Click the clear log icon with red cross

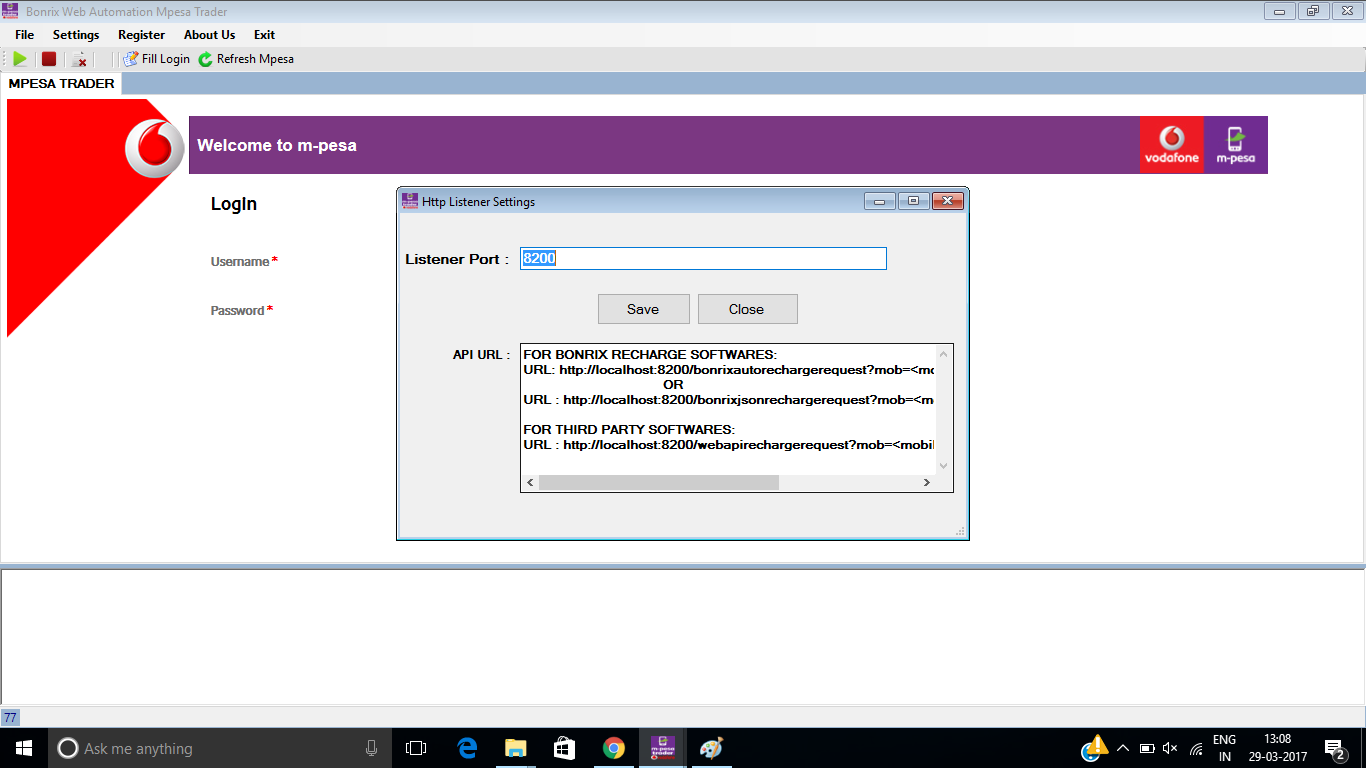pos(80,59)
